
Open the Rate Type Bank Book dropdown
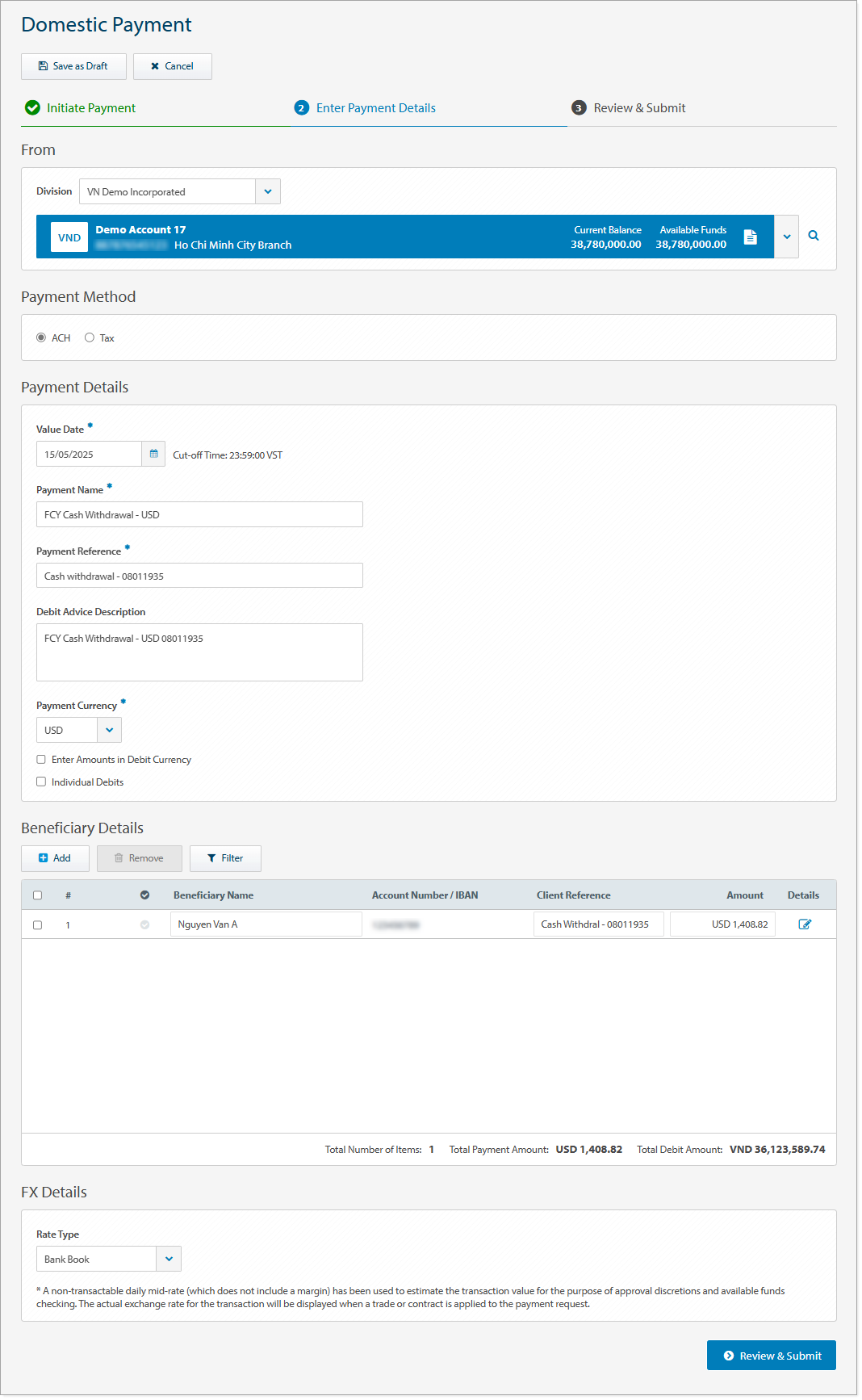click(x=169, y=1259)
